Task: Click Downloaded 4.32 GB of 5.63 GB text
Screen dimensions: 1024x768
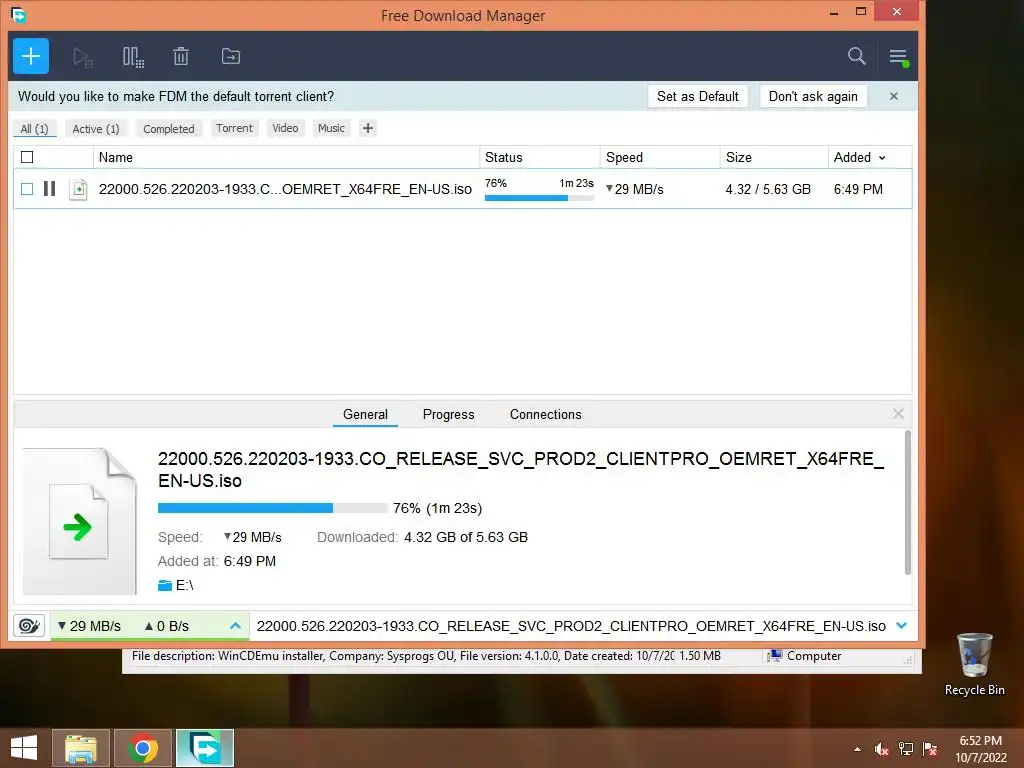Action: tap(423, 537)
